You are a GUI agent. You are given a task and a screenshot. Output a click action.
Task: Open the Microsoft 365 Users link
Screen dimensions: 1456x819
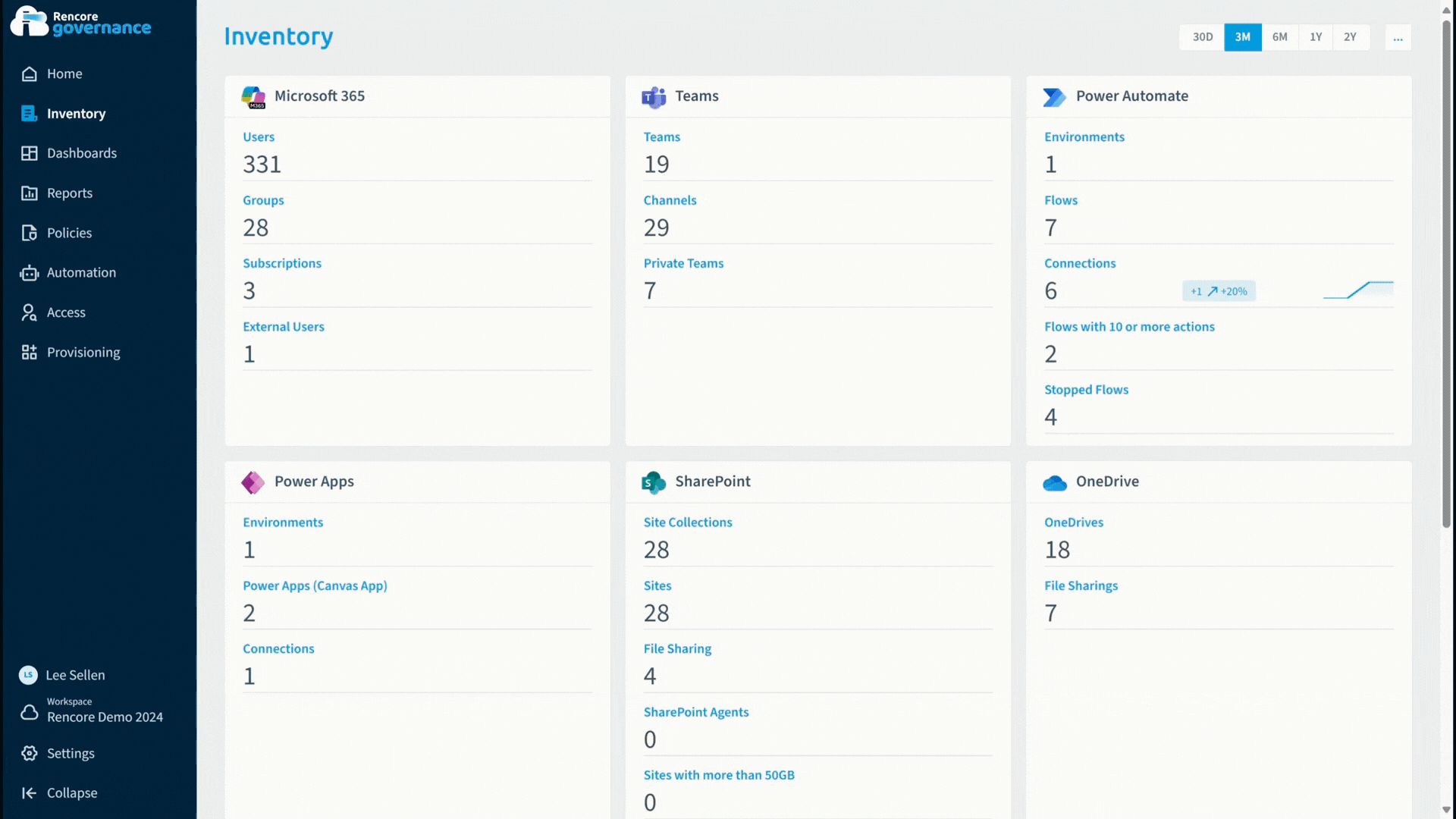coord(259,137)
